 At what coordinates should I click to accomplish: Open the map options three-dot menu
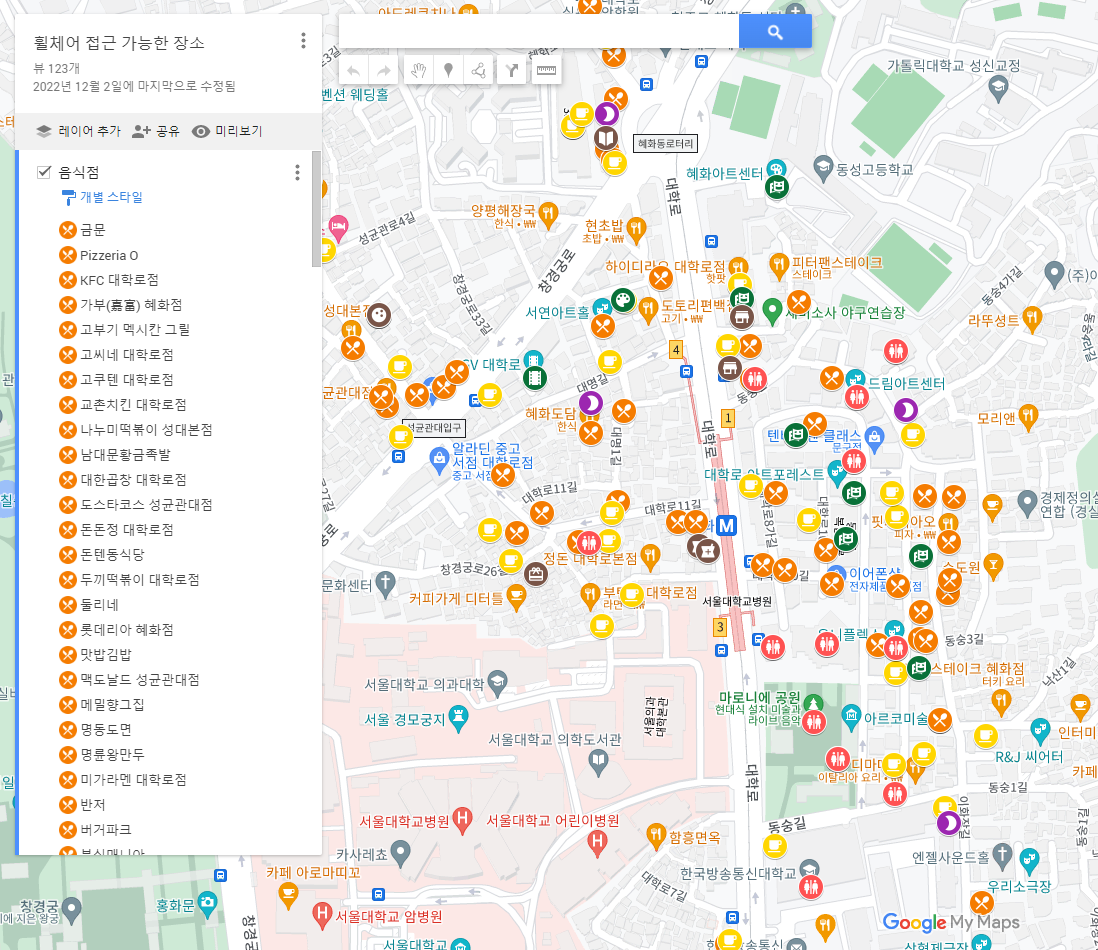pos(303,41)
